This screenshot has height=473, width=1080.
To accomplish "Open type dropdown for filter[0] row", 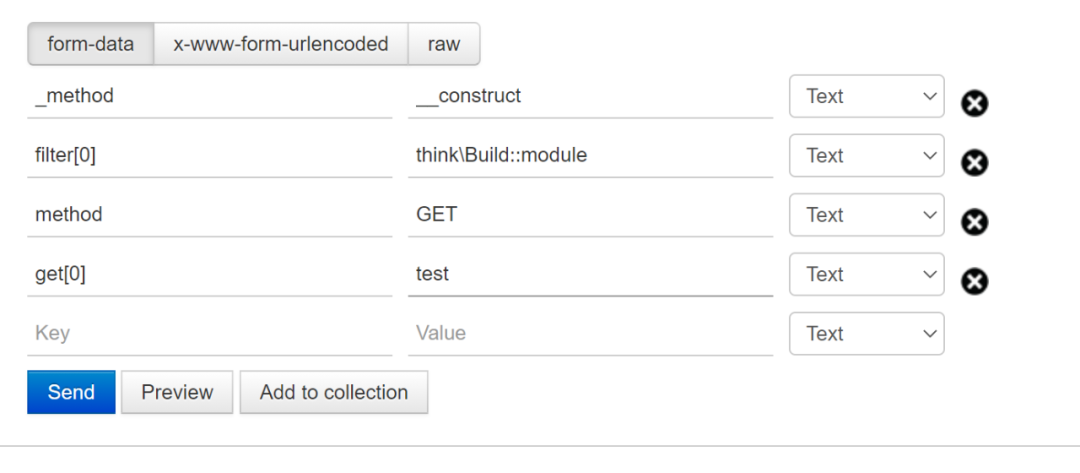I will pos(866,156).
